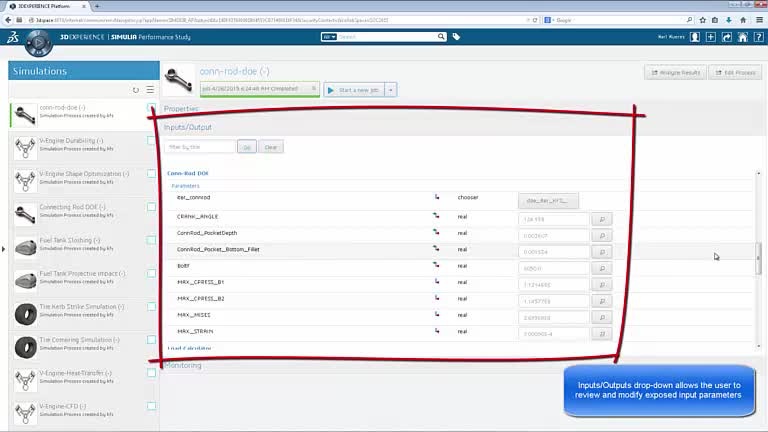This screenshot has height=432, width=768.
Task: Collapse the Conn-Rod DOE group
Action: (188, 173)
